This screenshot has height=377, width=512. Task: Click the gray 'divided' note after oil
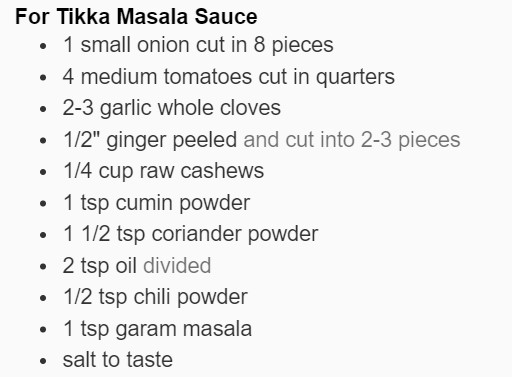[x=177, y=266]
